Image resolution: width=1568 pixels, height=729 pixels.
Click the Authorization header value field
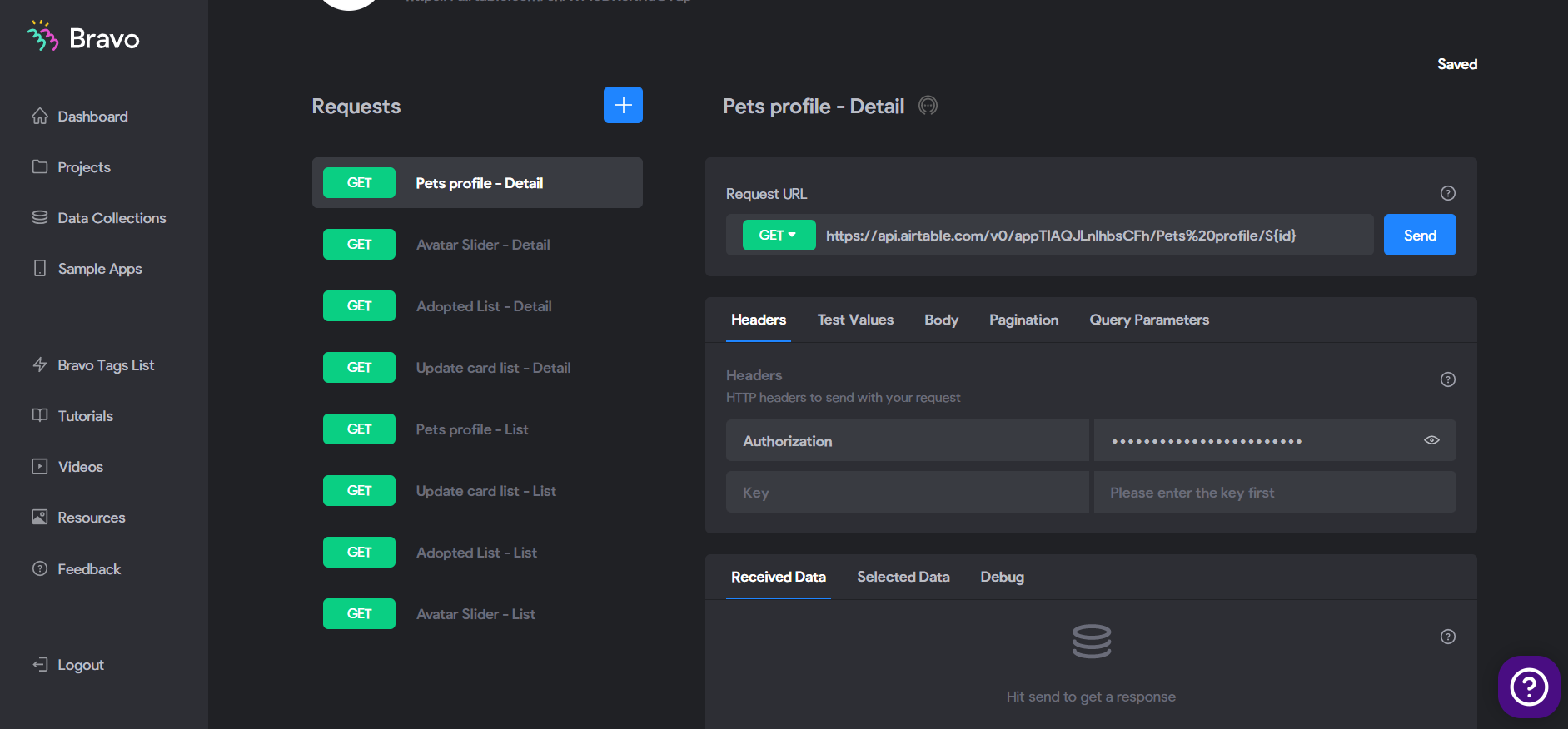[x=1275, y=440]
